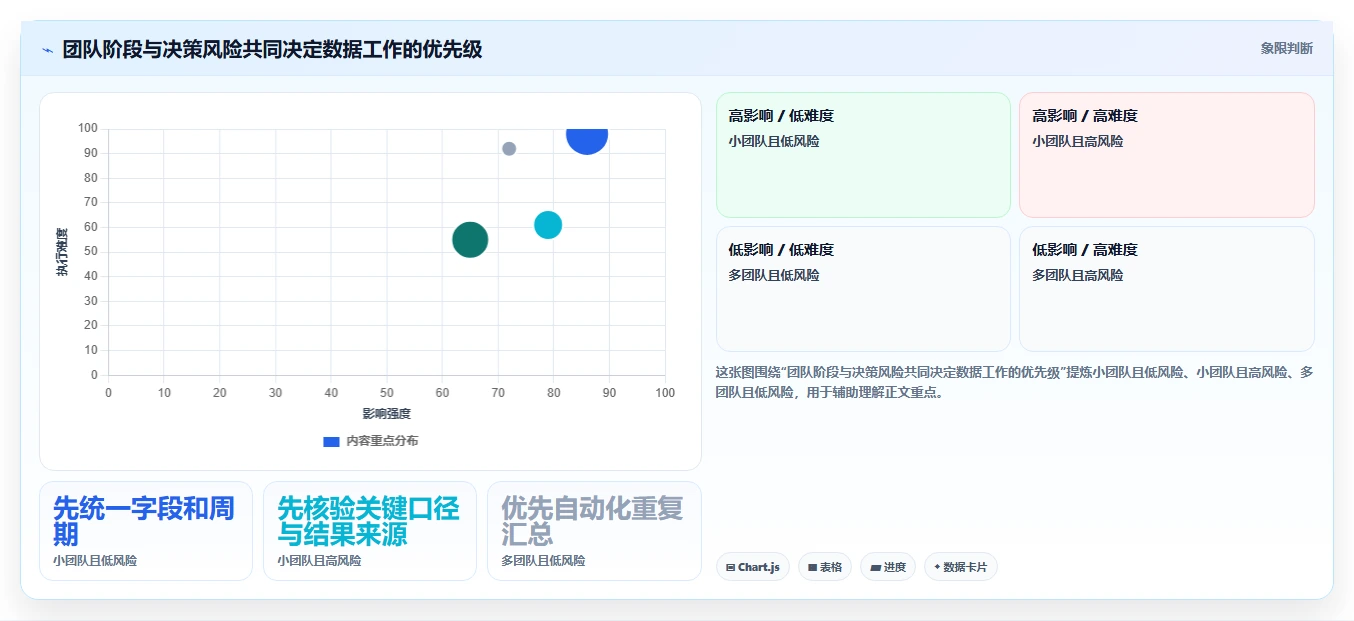Image resolution: width=1354 pixels, height=621 pixels.
Task: Click 多团队且高风险 in the quadrant card
Action: 1078,275
